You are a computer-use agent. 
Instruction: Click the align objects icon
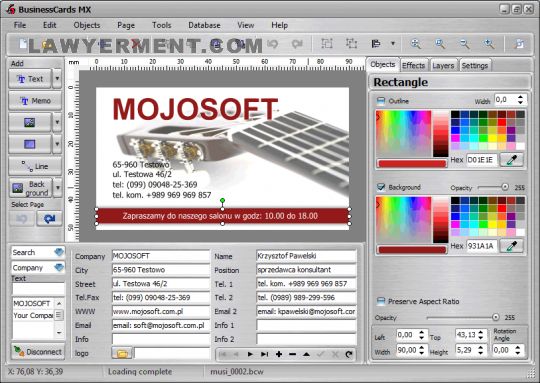click(x=376, y=44)
